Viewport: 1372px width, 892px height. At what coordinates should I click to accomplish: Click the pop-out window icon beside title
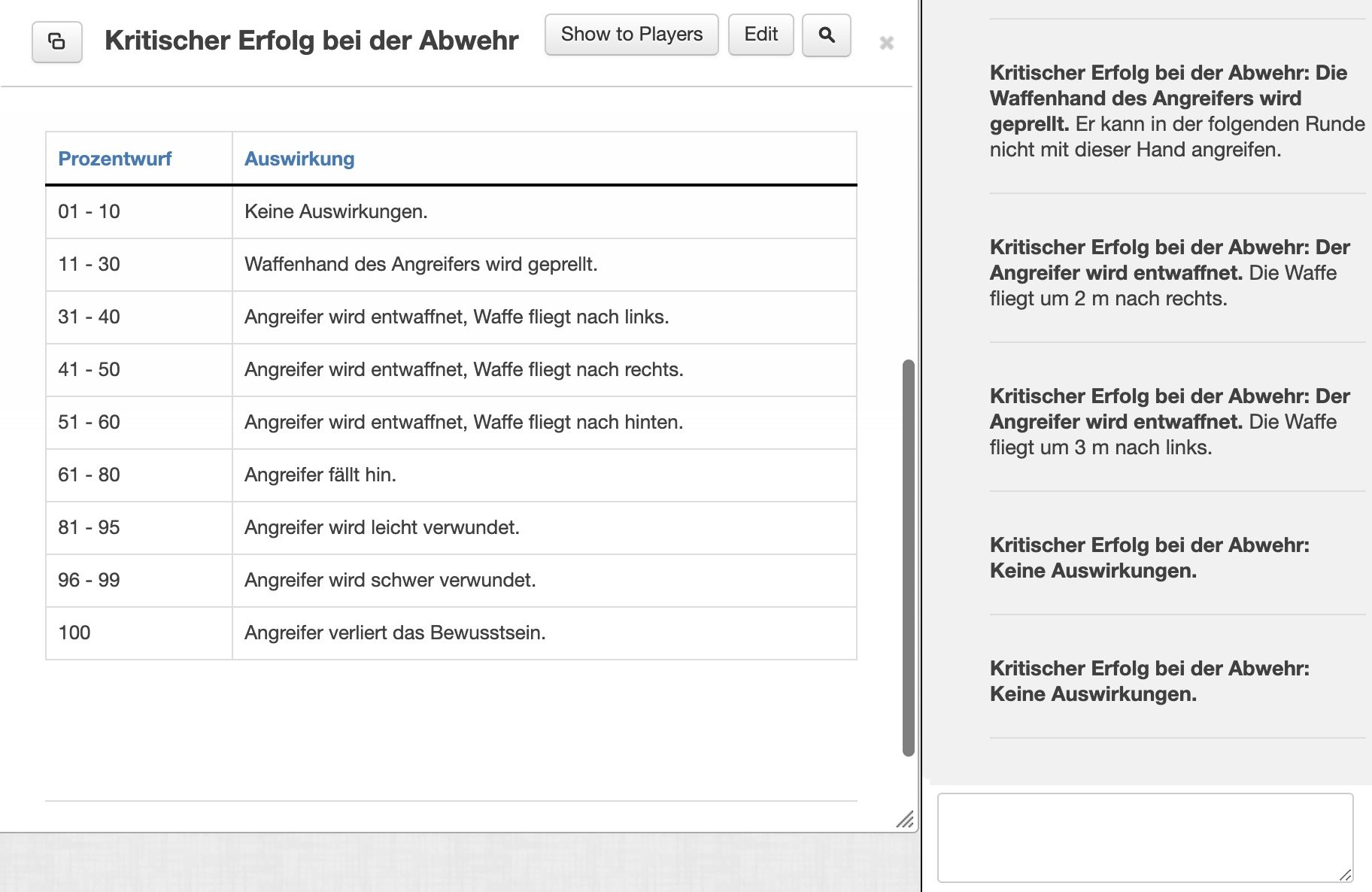pos(56,41)
